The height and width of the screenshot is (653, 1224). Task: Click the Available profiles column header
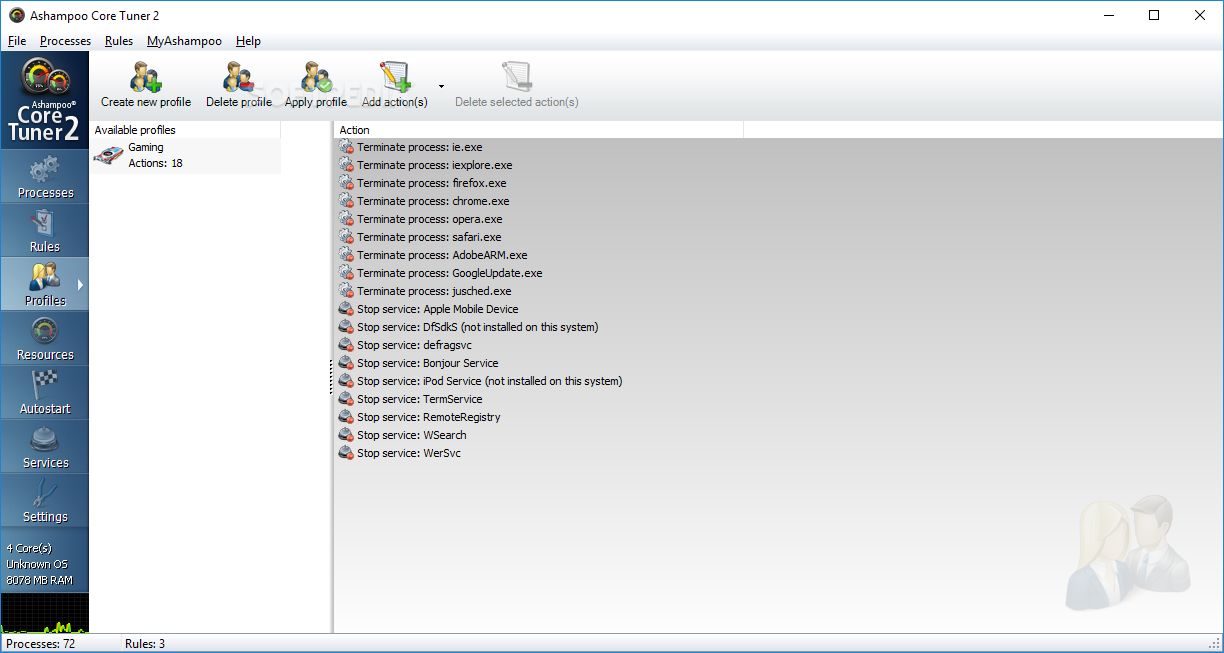[x=186, y=130]
